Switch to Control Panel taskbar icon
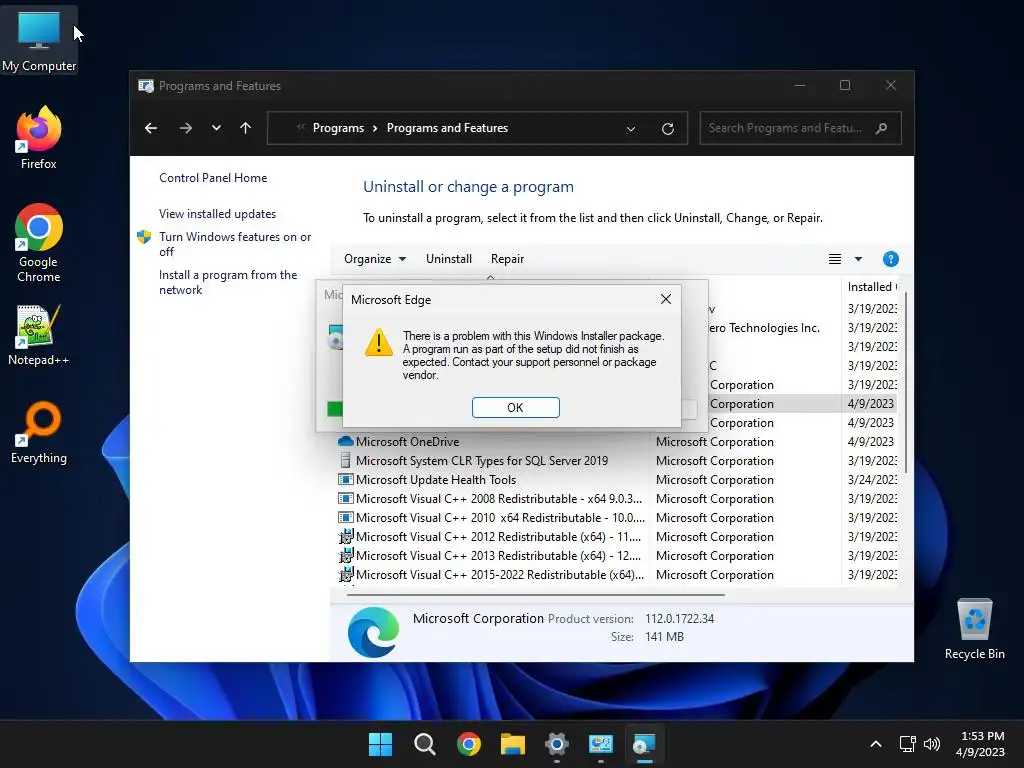1024x768 pixels. click(600, 744)
